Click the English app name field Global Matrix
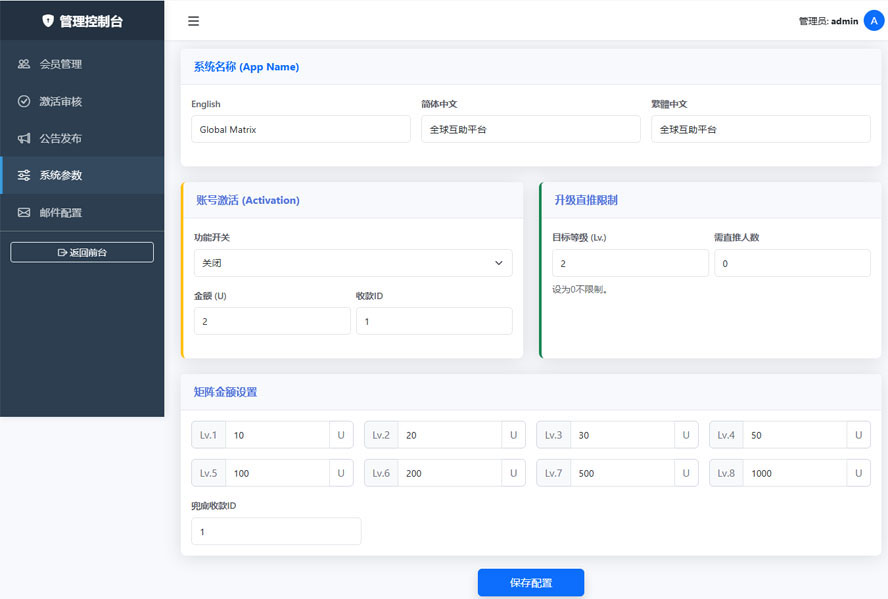Screen dimensions: 888x599 (x=300, y=128)
